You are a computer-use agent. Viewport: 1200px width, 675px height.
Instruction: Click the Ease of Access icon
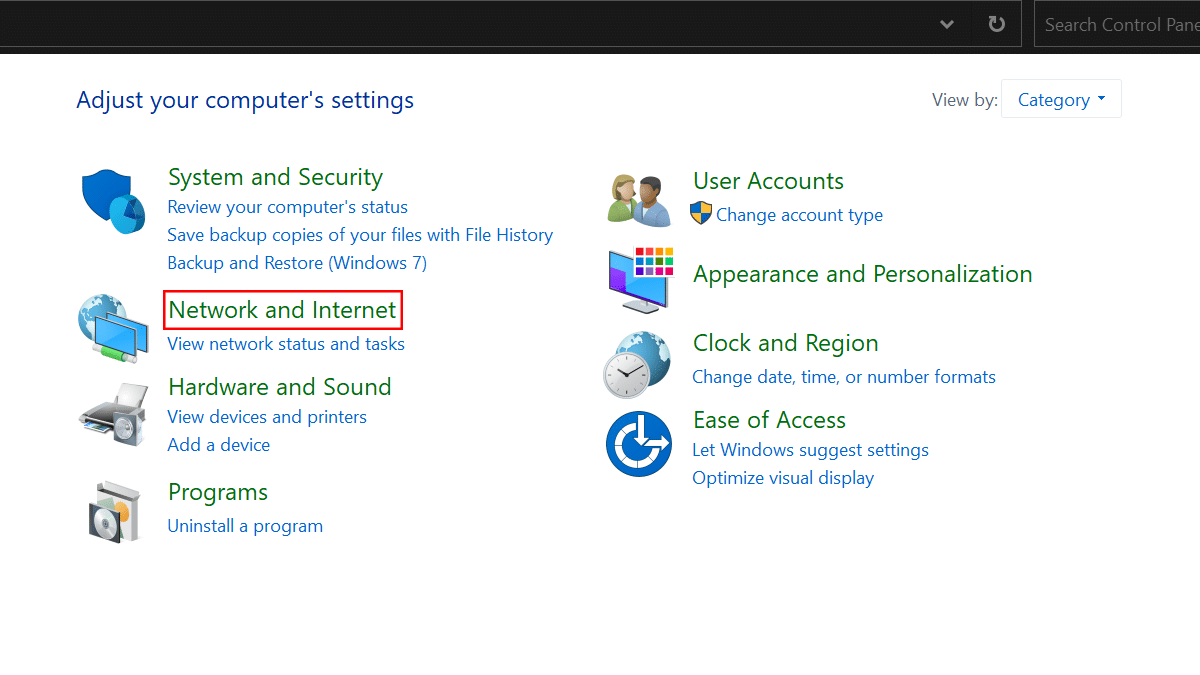point(638,443)
